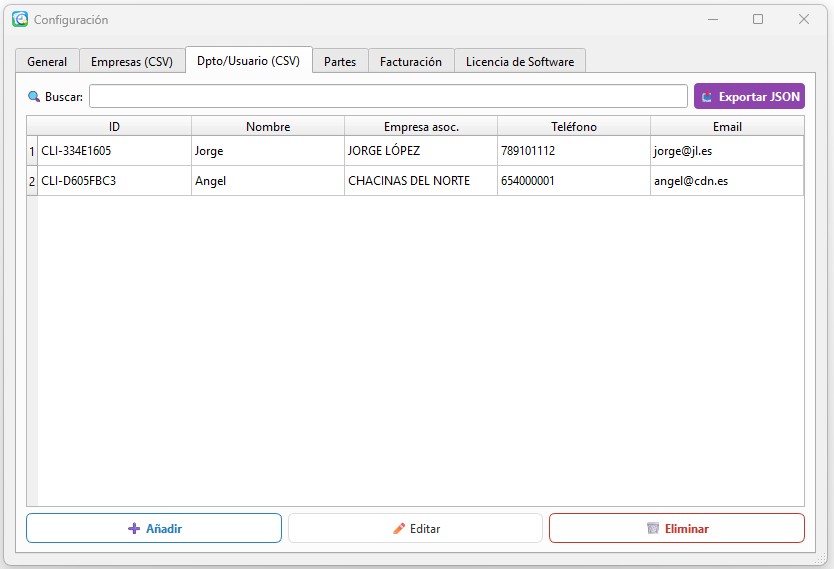Click the plus icon on Añadir

pyautogui.click(x=134, y=529)
